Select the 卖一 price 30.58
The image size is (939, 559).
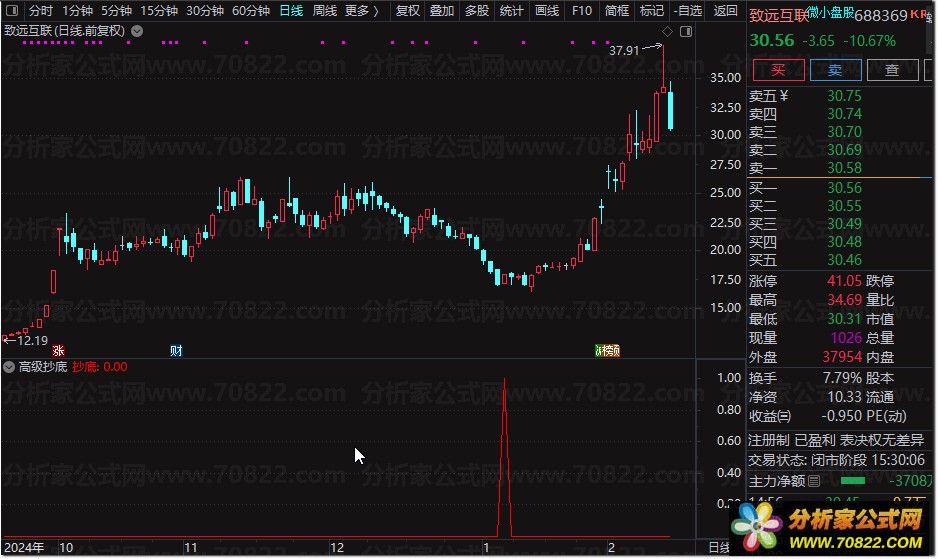[844, 168]
